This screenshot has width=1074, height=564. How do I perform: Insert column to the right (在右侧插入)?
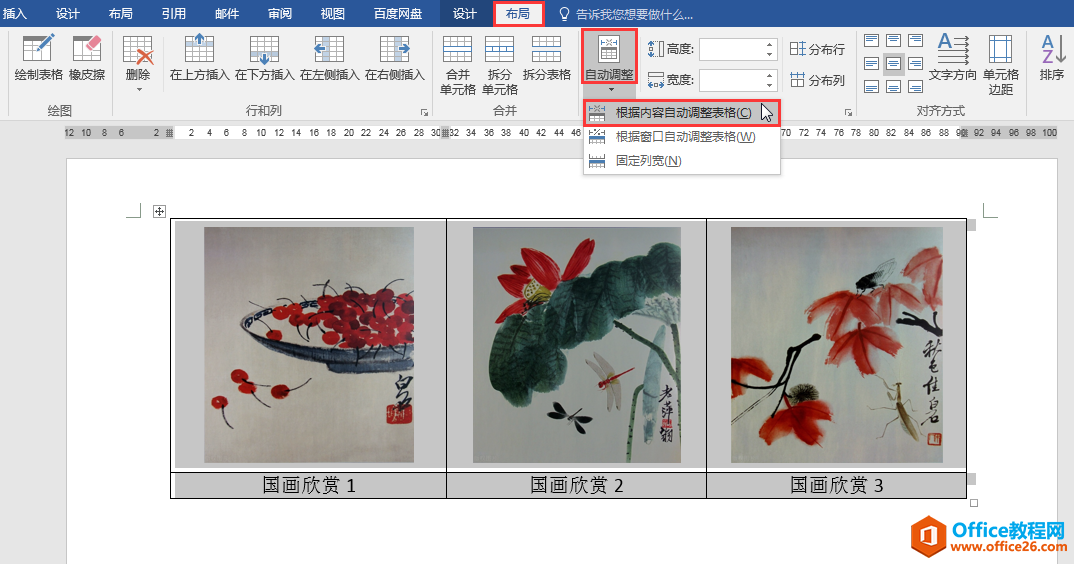click(395, 58)
